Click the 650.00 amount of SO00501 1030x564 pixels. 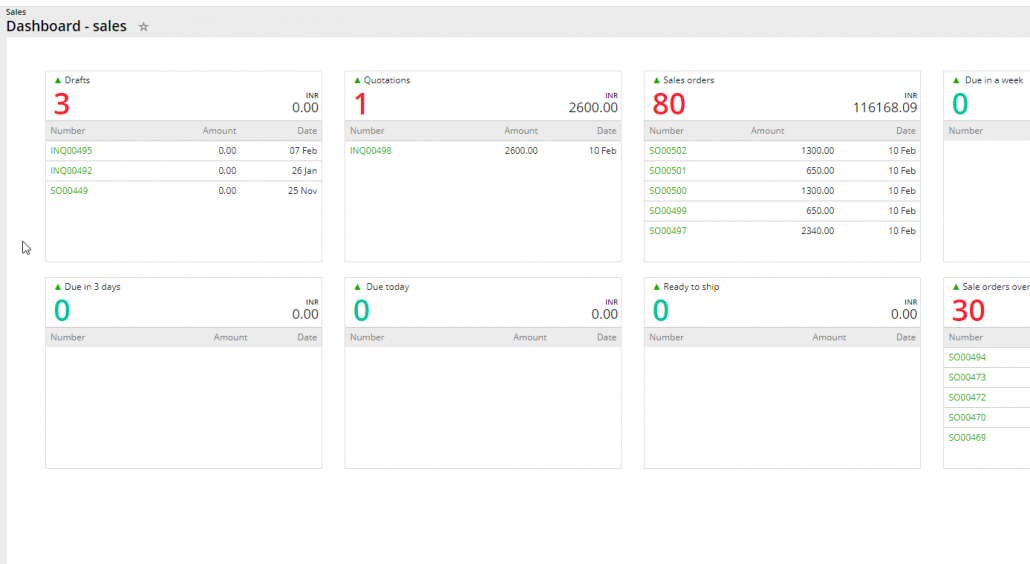[820, 171]
